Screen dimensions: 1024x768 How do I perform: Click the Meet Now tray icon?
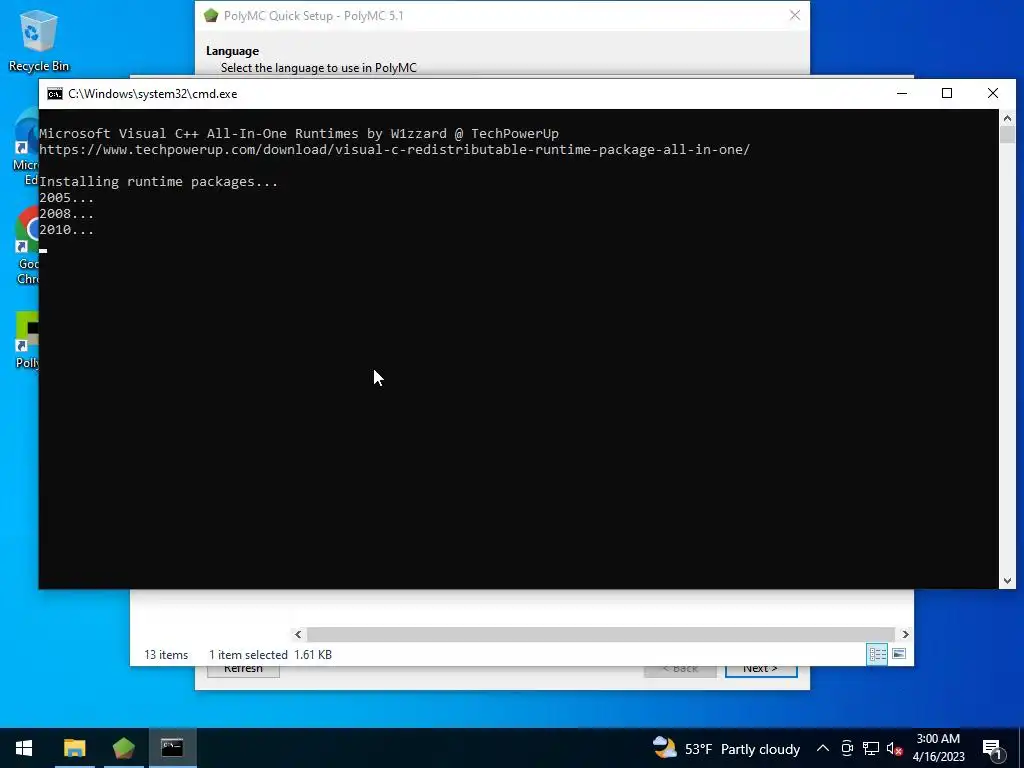pos(847,748)
